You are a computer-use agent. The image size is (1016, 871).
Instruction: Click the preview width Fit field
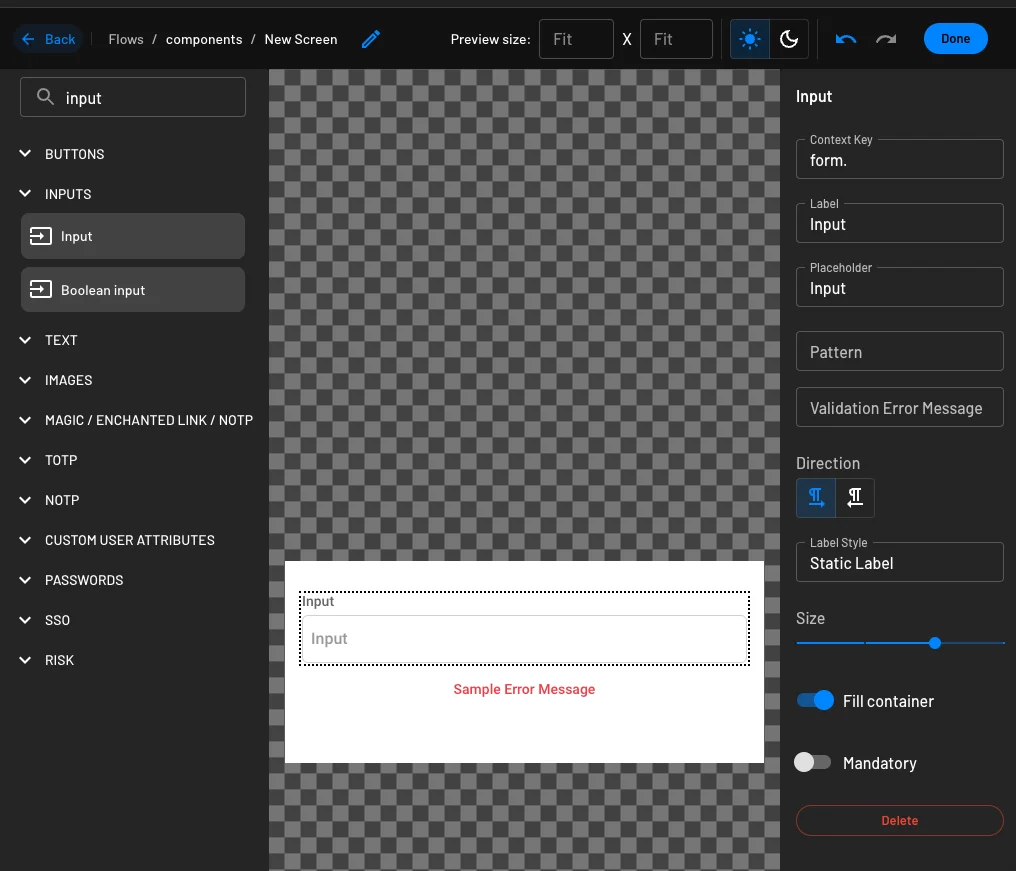tap(576, 39)
